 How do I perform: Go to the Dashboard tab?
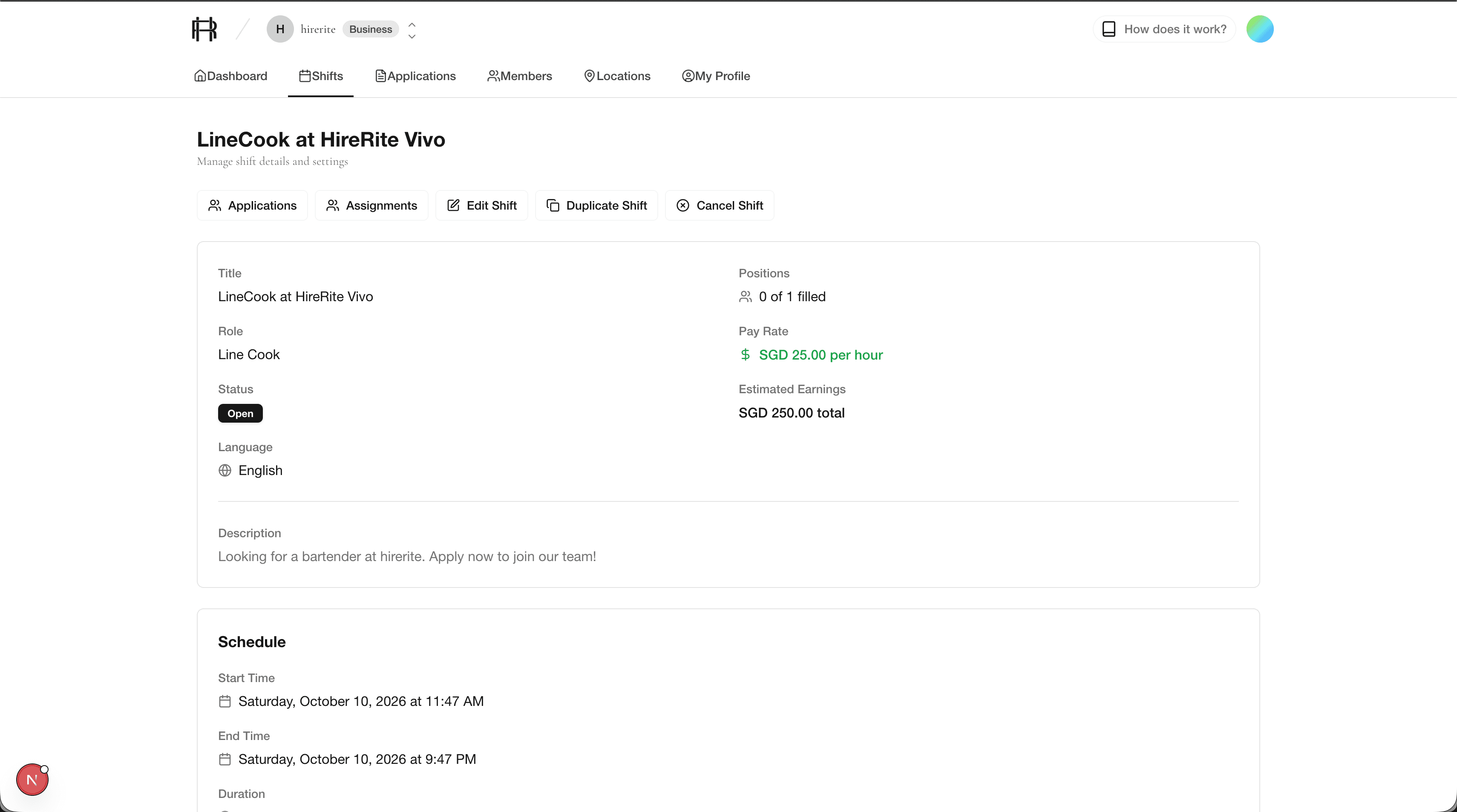(231, 76)
